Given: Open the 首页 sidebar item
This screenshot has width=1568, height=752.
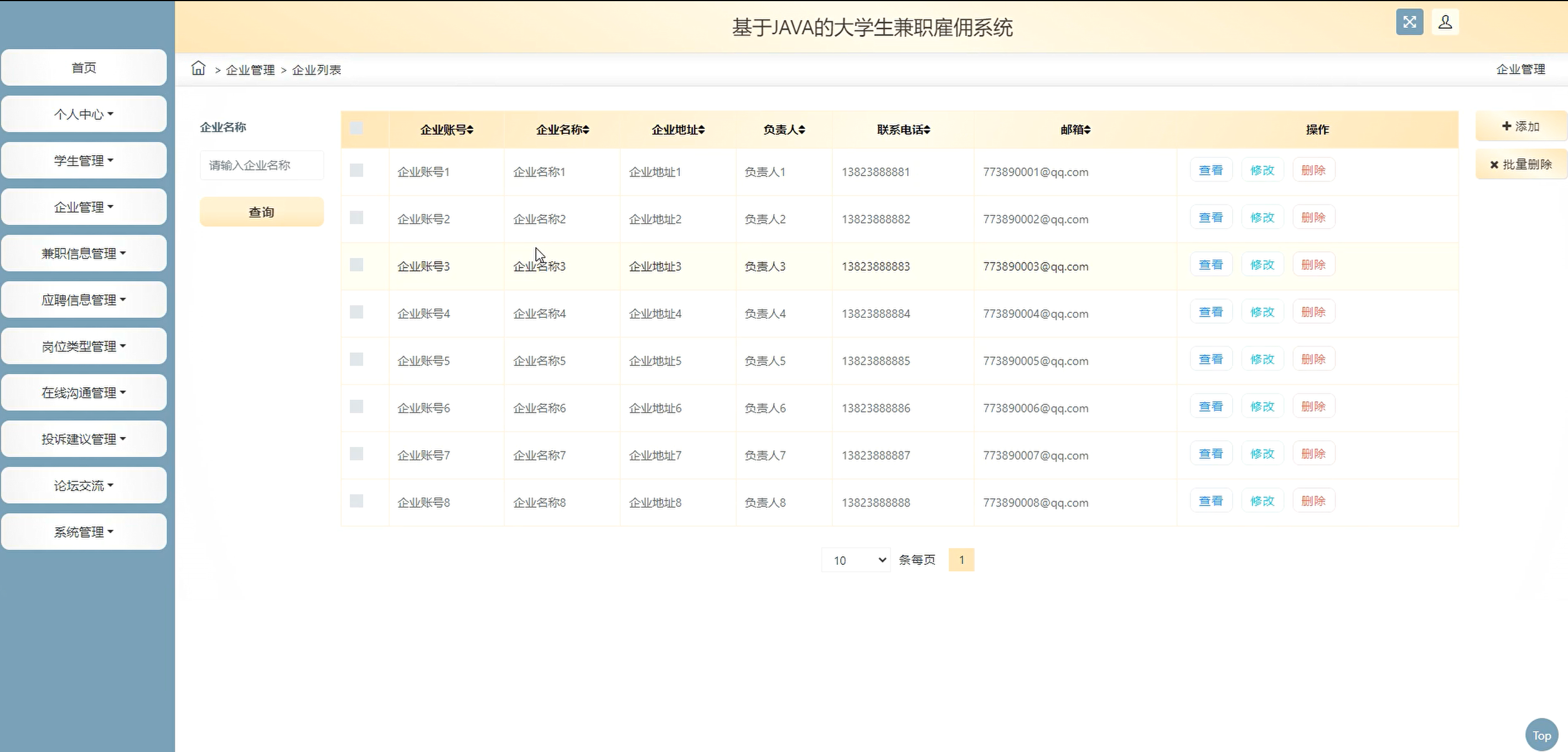Looking at the screenshot, I should (x=84, y=68).
